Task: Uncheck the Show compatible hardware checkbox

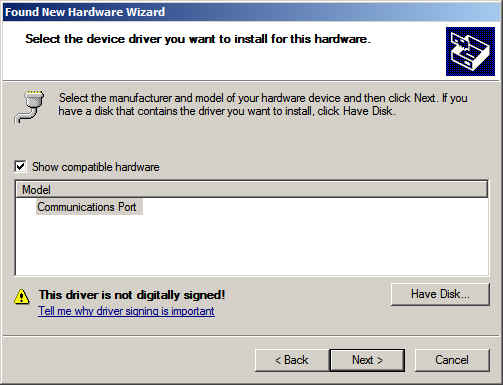Action: coord(20,166)
